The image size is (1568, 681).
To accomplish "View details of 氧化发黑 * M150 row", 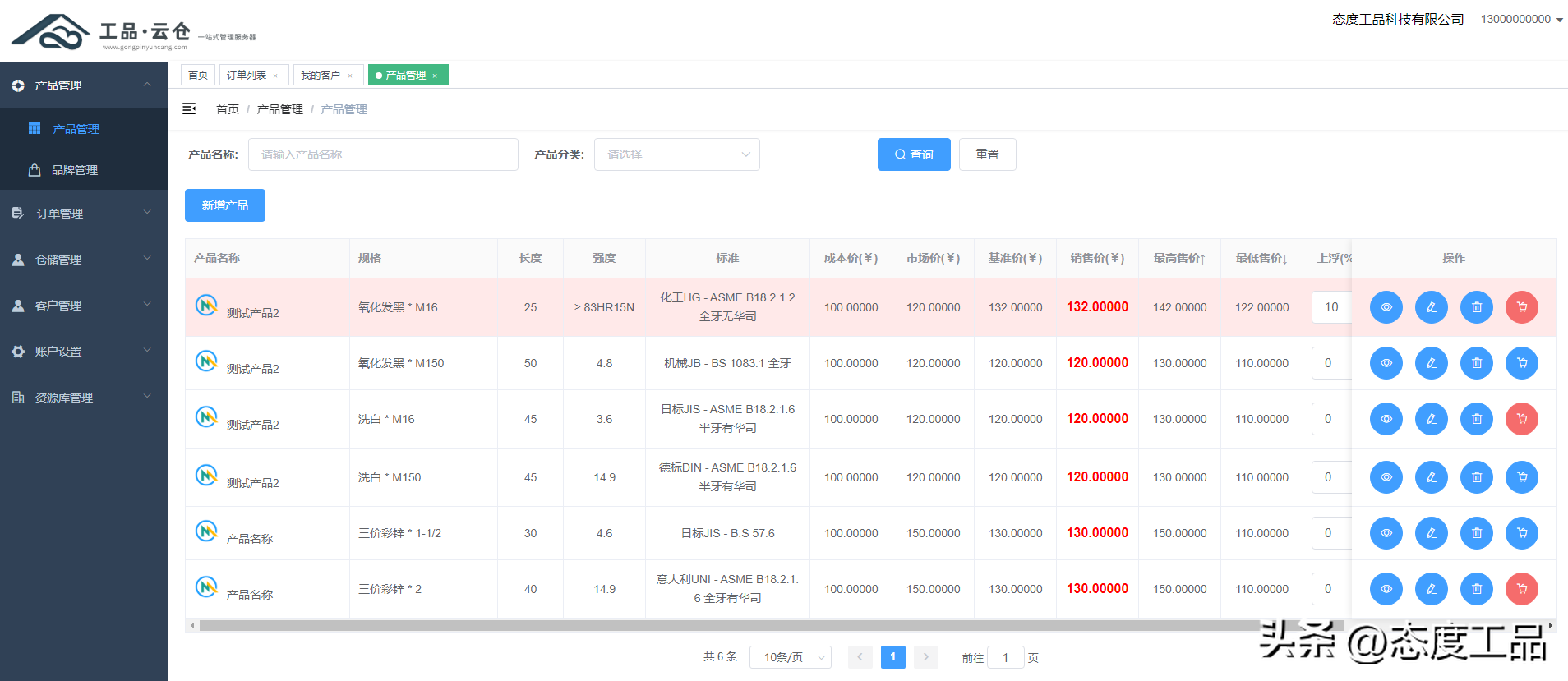I will (1386, 363).
